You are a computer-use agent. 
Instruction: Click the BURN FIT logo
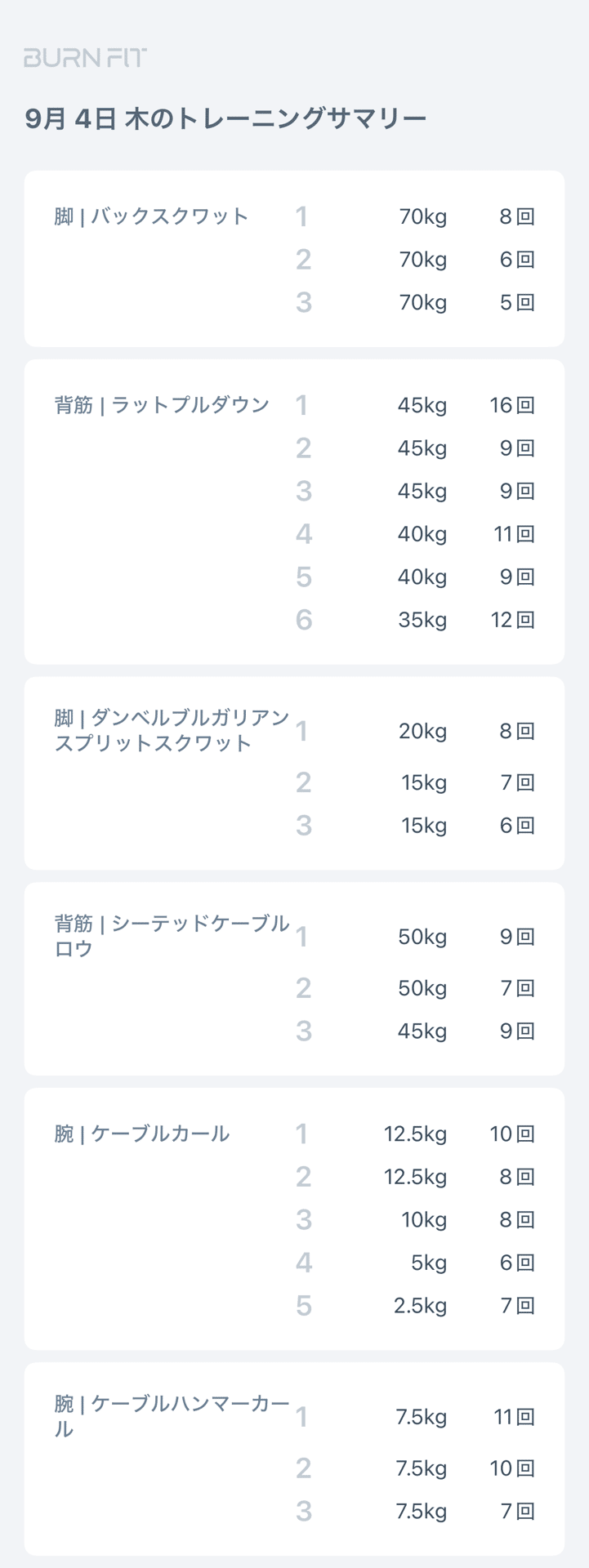pos(85,58)
